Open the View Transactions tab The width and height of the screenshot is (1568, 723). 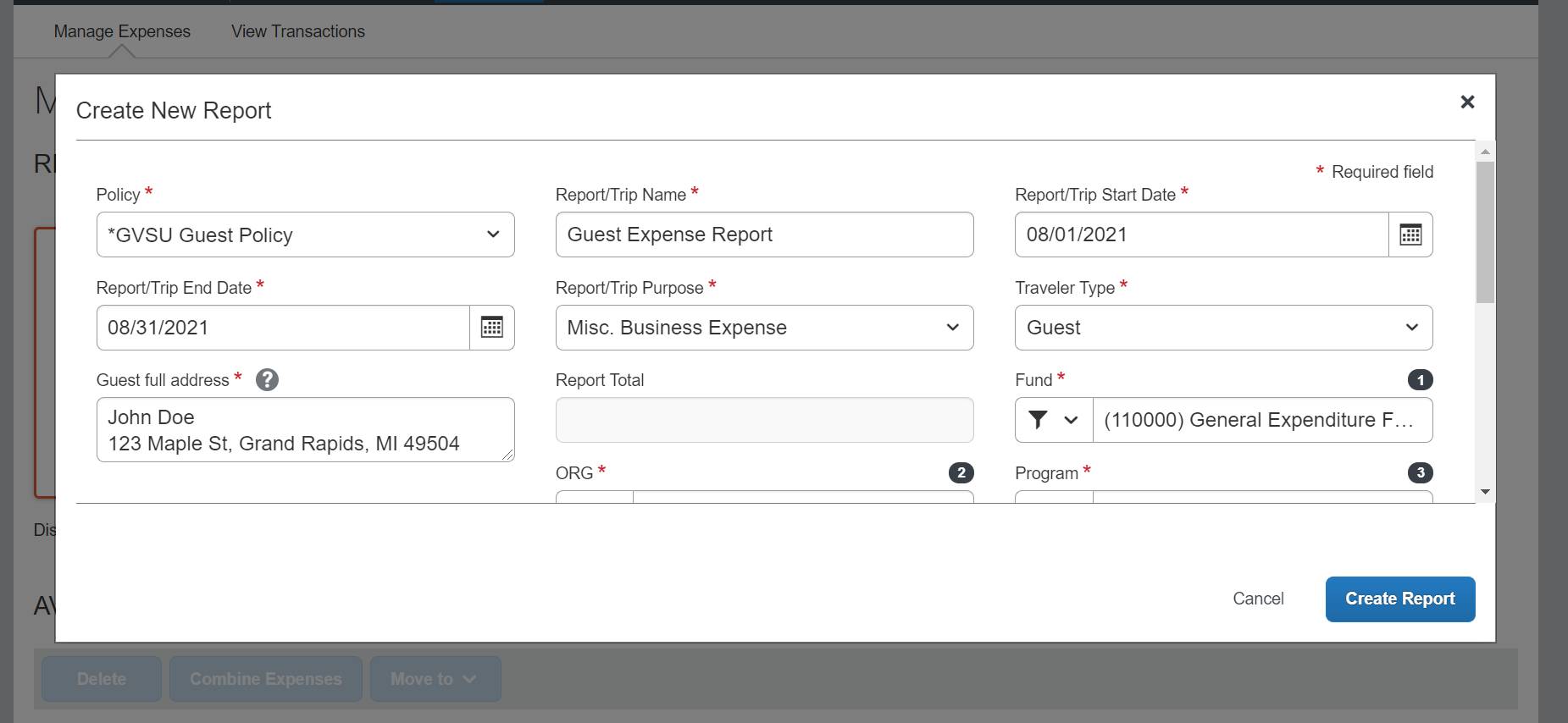(298, 31)
